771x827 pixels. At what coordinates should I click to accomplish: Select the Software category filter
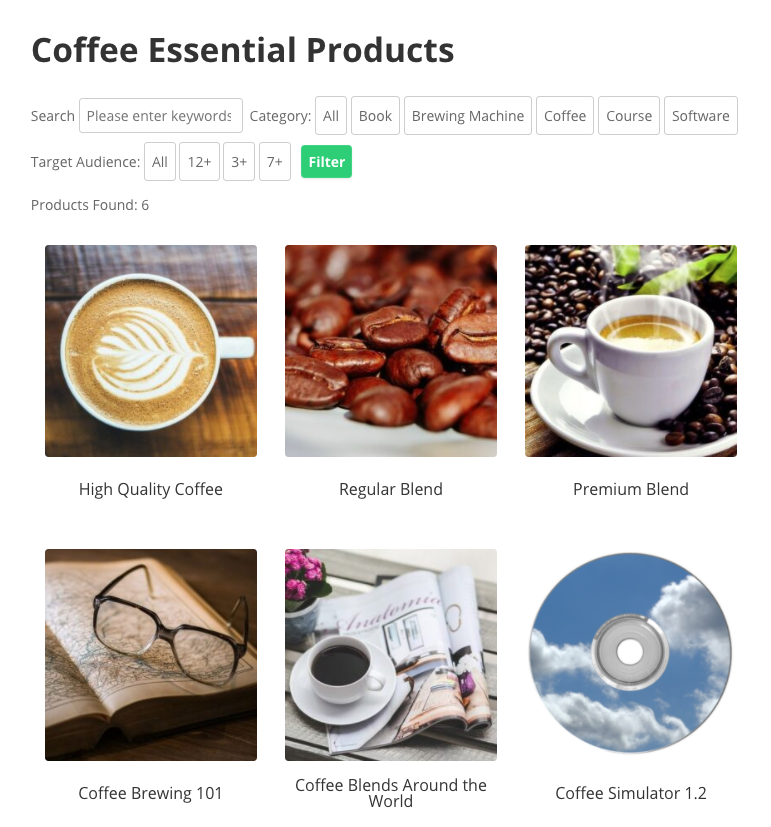701,116
